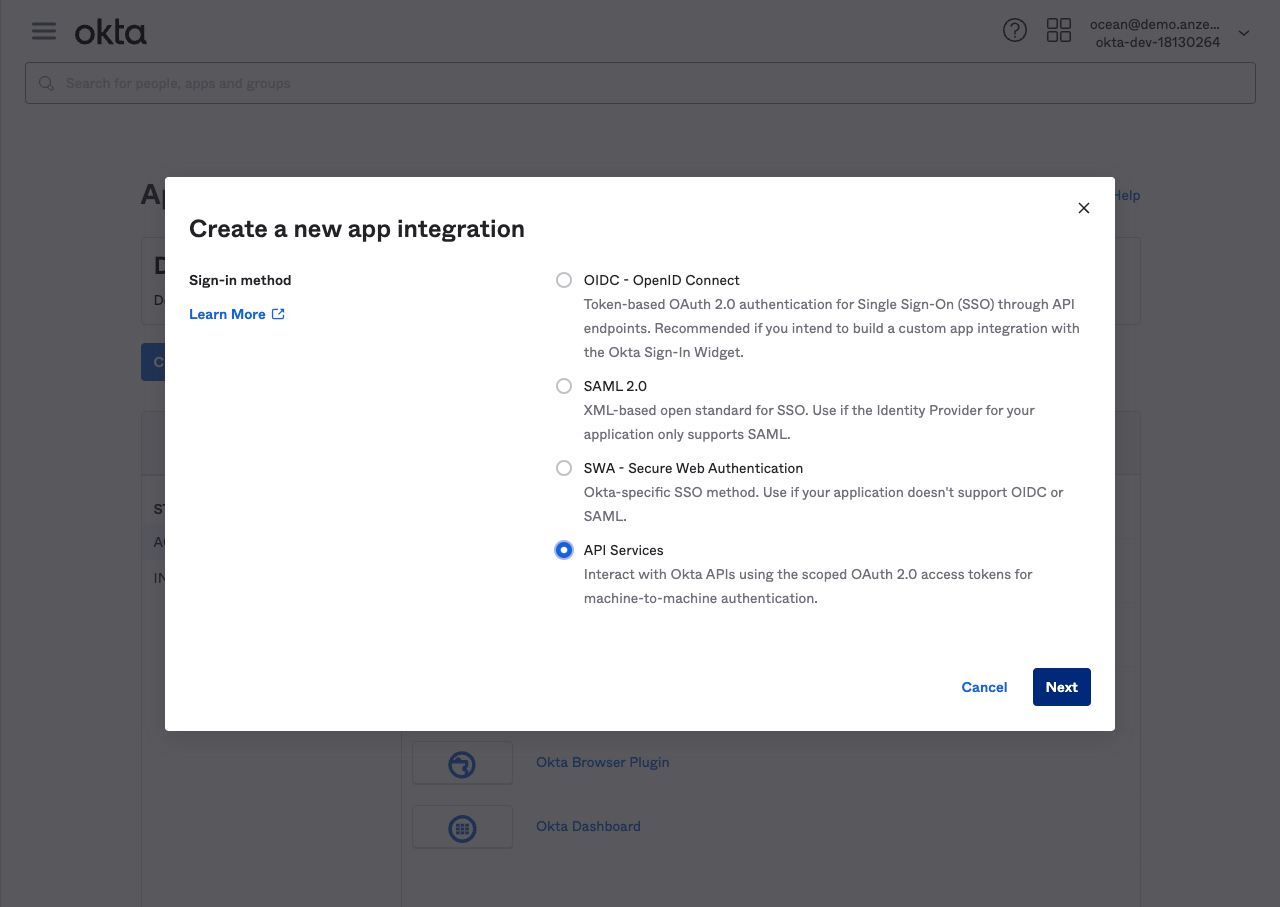Click the Okta logo
The width and height of the screenshot is (1280, 907).
pos(111,32)
